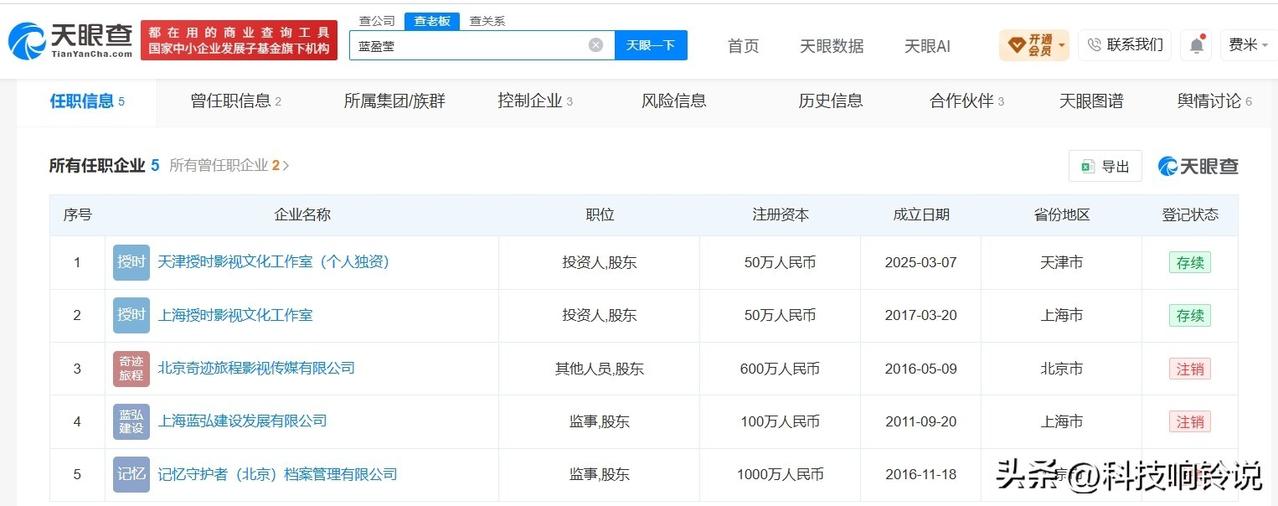Click the 序号 column header
Screen dimensions: 1278x506
[x=77, y=215]
